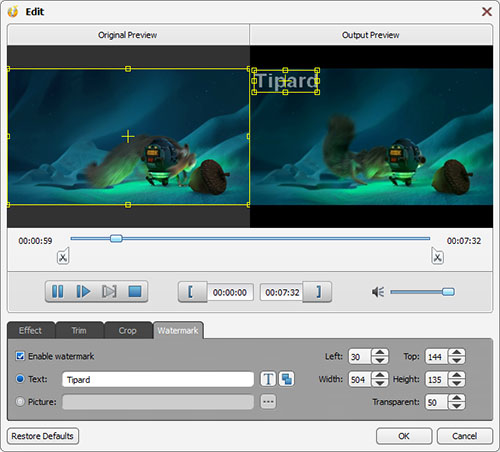Increase the Left value with up arrow
Image resolution: width=500 pixels, height=452 pixels.
(380, 353)
